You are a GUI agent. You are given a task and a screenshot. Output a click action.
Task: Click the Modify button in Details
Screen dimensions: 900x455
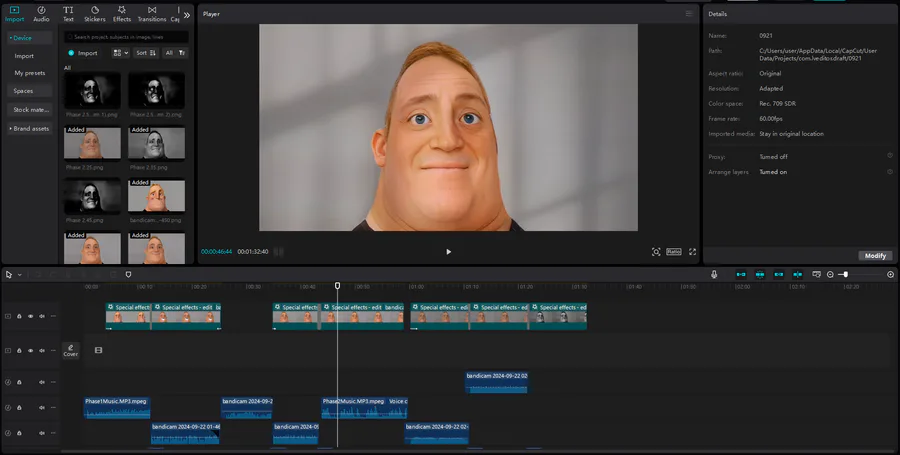[875, 256]
